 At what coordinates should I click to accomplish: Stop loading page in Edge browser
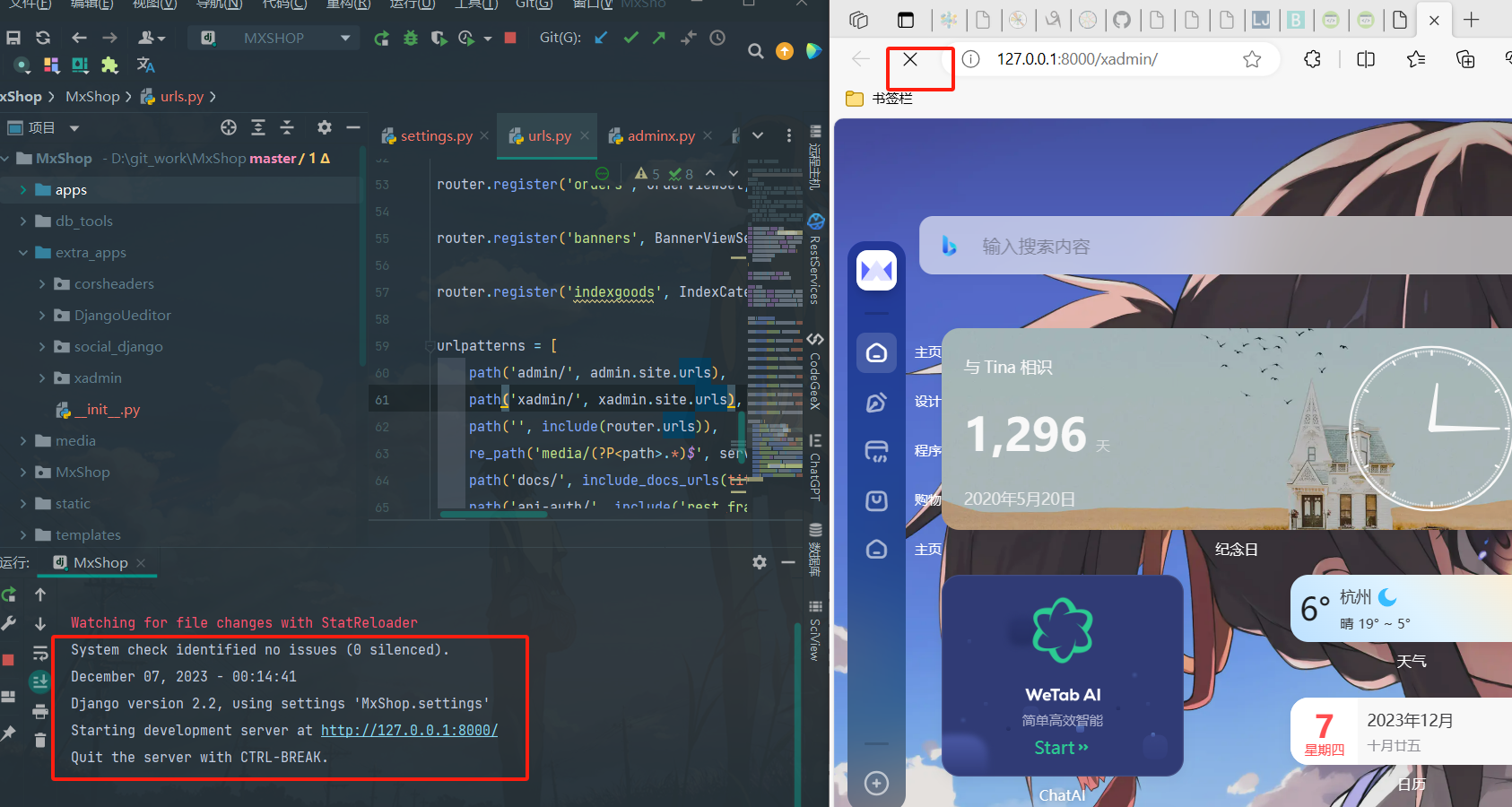pyautogui.click(x=910, y=59)
